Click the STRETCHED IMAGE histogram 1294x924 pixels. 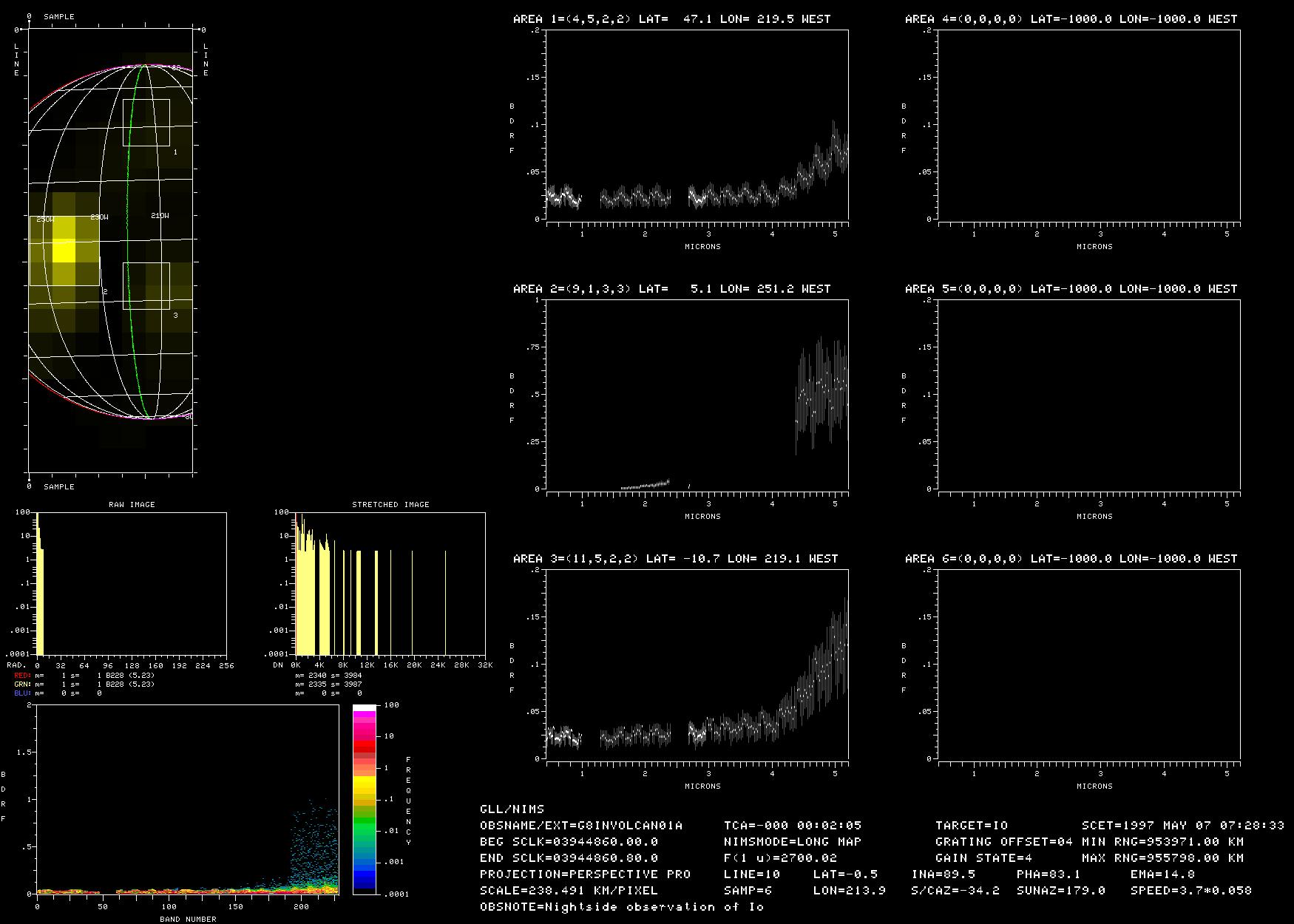[390, 583]
